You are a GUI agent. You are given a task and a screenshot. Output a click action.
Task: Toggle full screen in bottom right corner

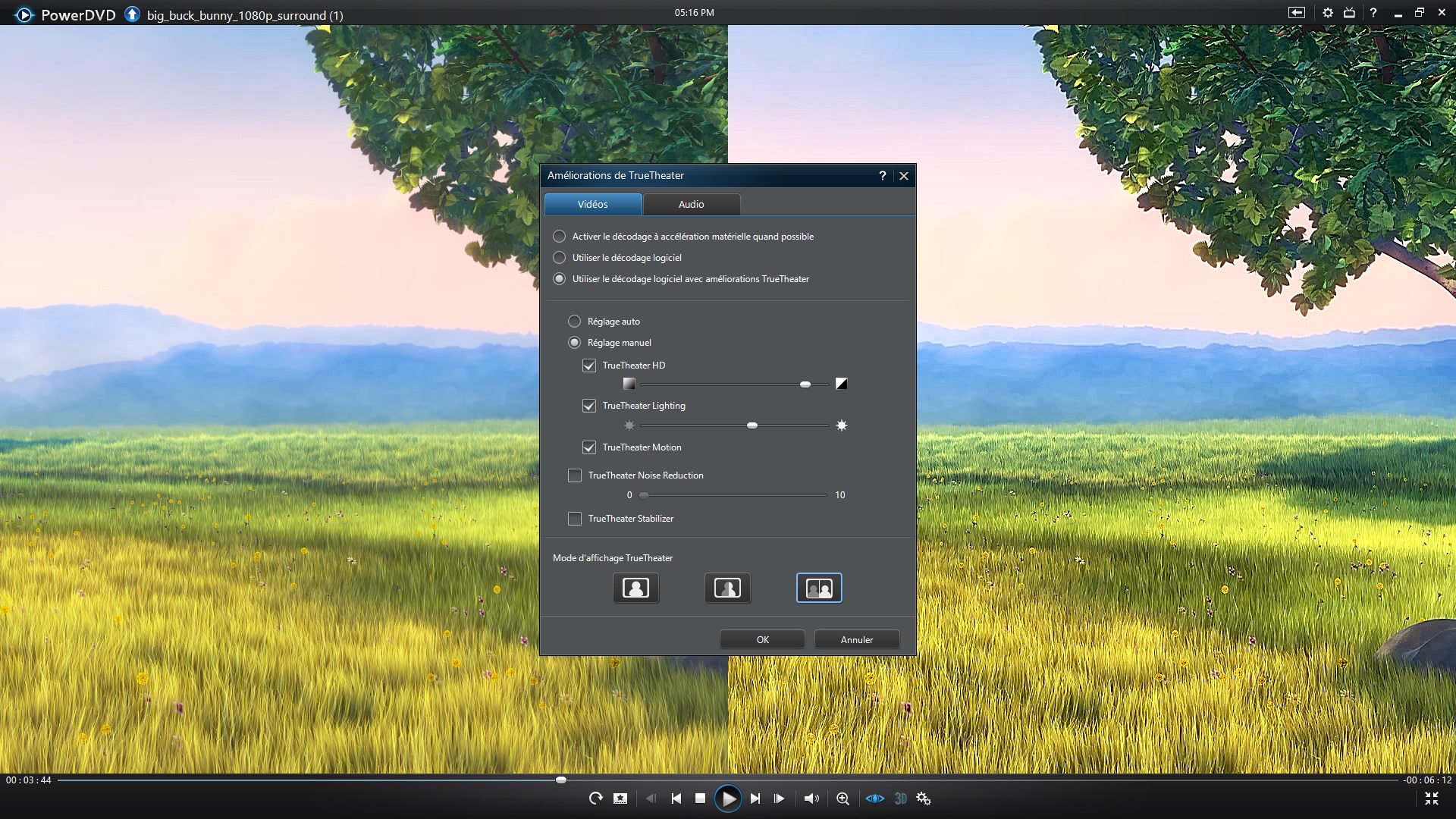(1431, 798)
